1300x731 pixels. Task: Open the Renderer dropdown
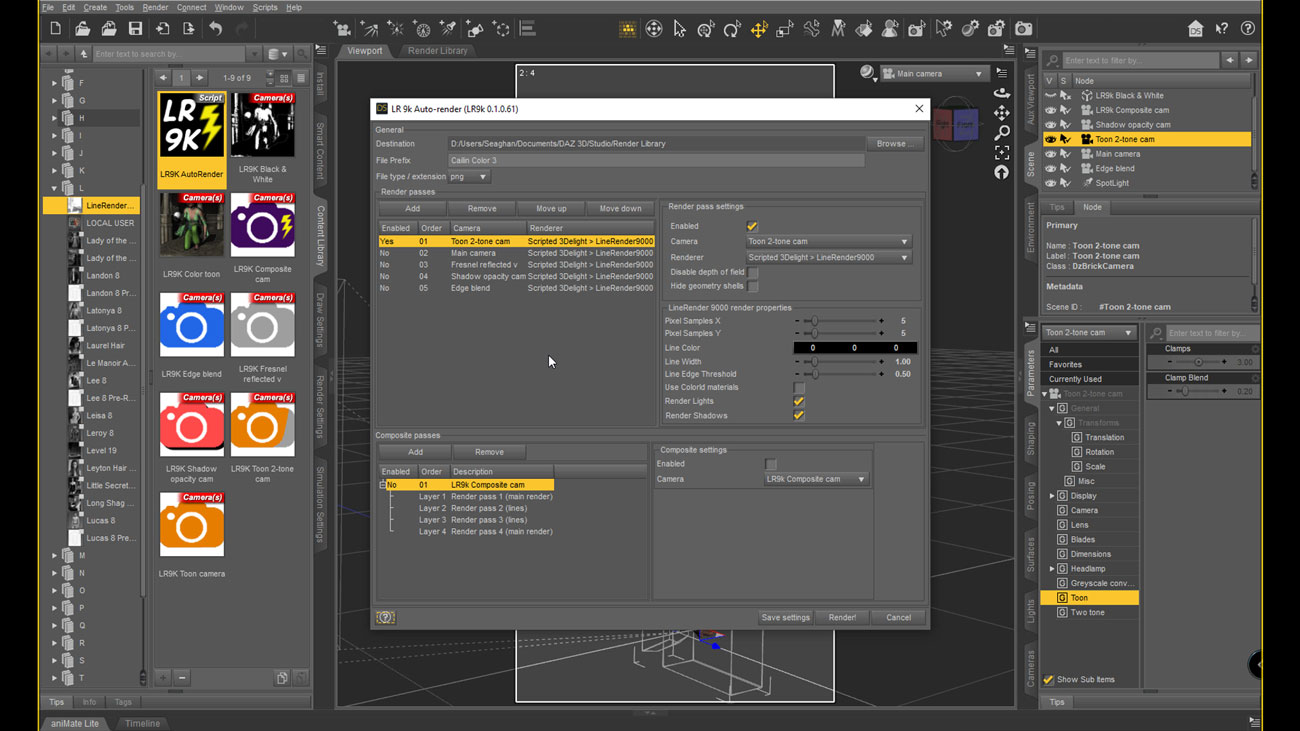tap(828, 257)
